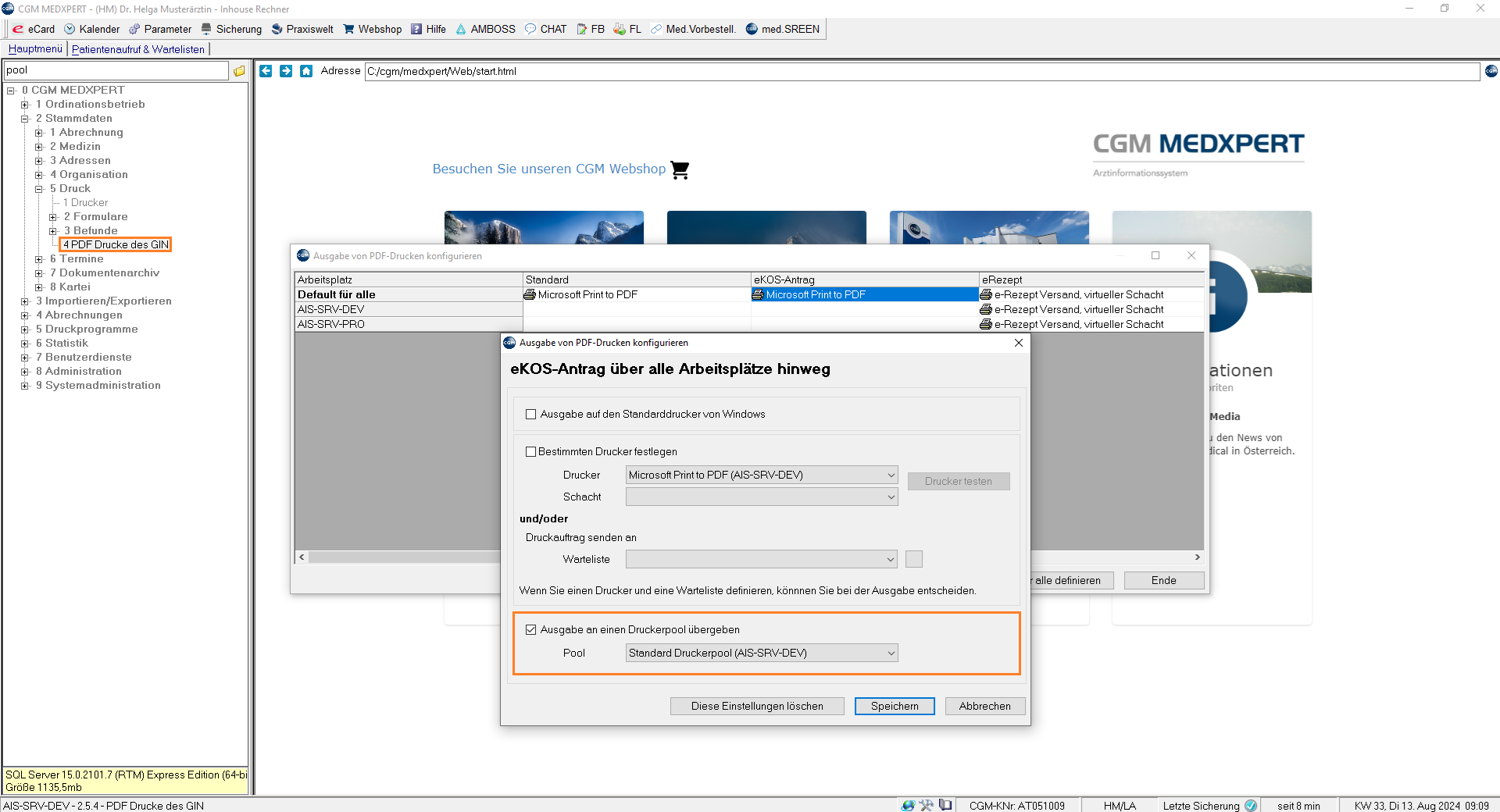The image size is (1500, 812).
Task: Open the Schacht dropdown
Action: [762, 497]
